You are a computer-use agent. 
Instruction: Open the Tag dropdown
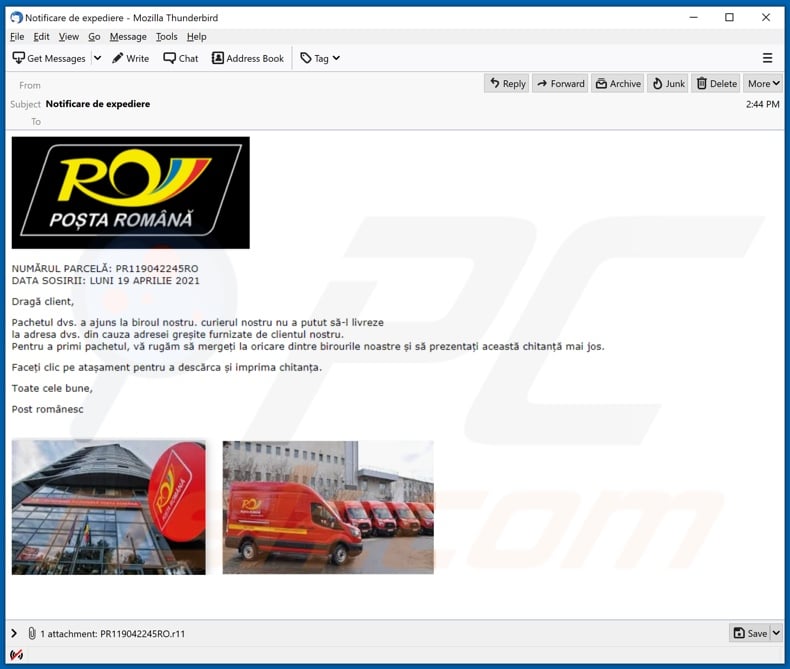click(x=320, y=58)
